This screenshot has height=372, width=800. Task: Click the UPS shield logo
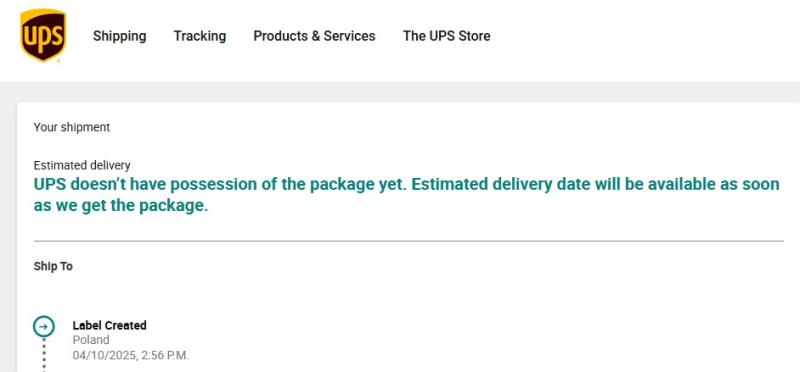click(43, 34)
